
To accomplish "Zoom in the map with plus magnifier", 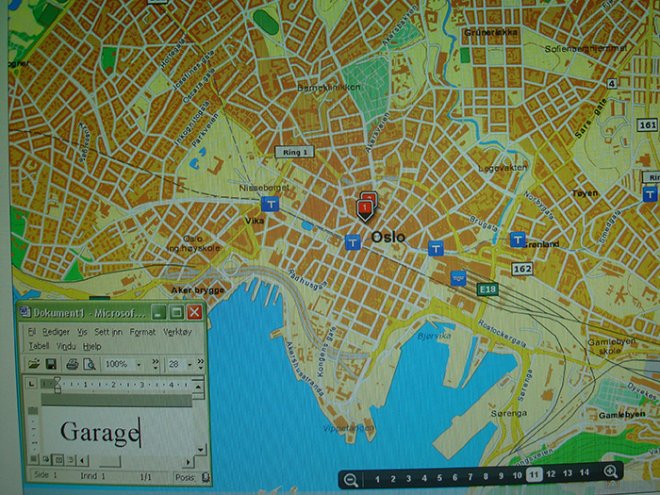I will pos(610,472).
